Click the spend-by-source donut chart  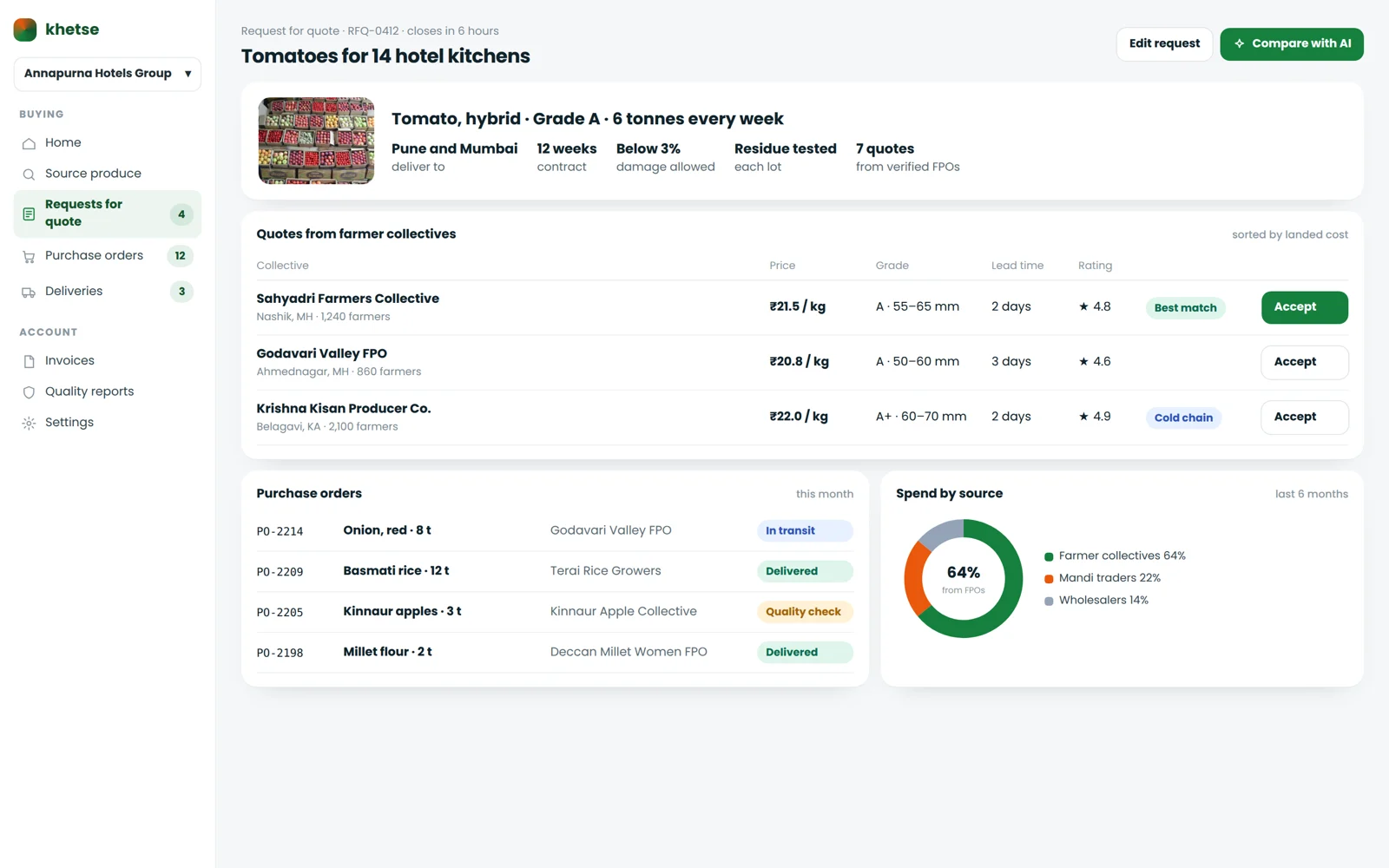tap(964, 579)
